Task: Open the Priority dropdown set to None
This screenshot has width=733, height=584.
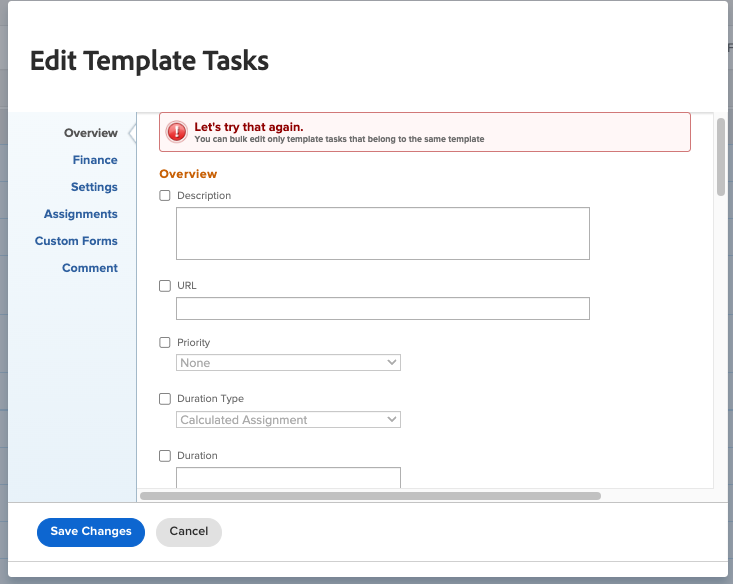Action: click(288, 363)
